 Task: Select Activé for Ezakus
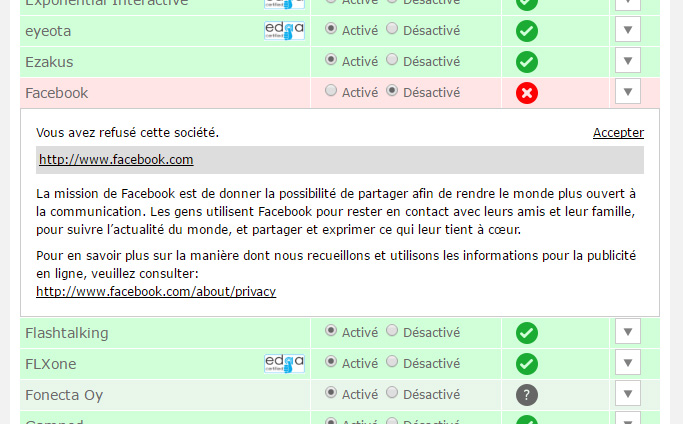(331, 60)
